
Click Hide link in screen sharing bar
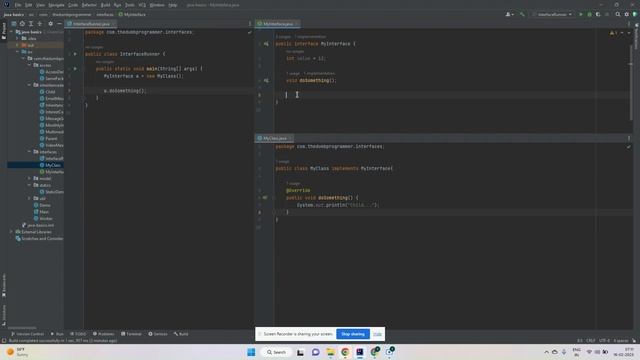tap(378, 334)
